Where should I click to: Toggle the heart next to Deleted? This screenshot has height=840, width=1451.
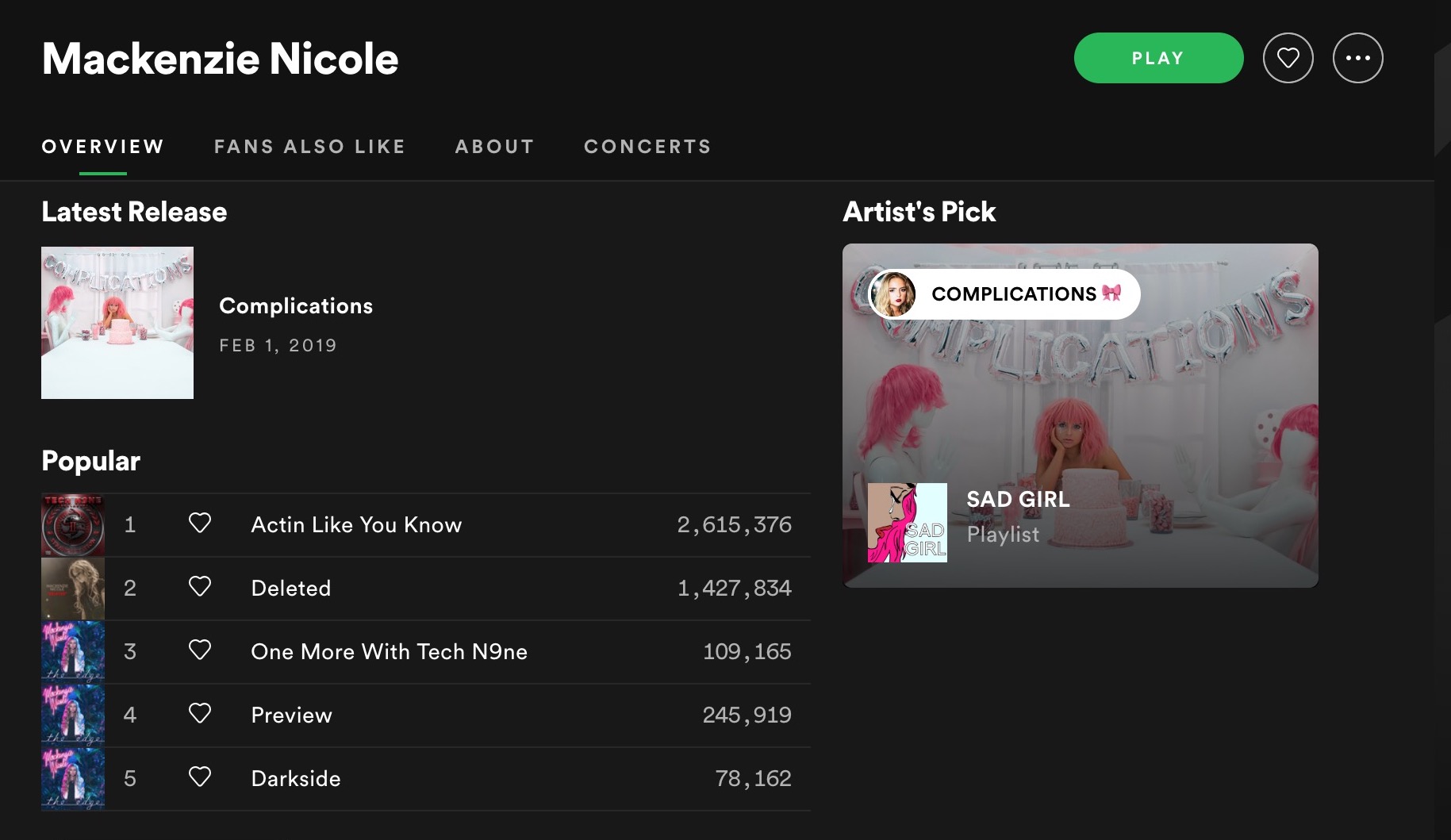(200, 586)
